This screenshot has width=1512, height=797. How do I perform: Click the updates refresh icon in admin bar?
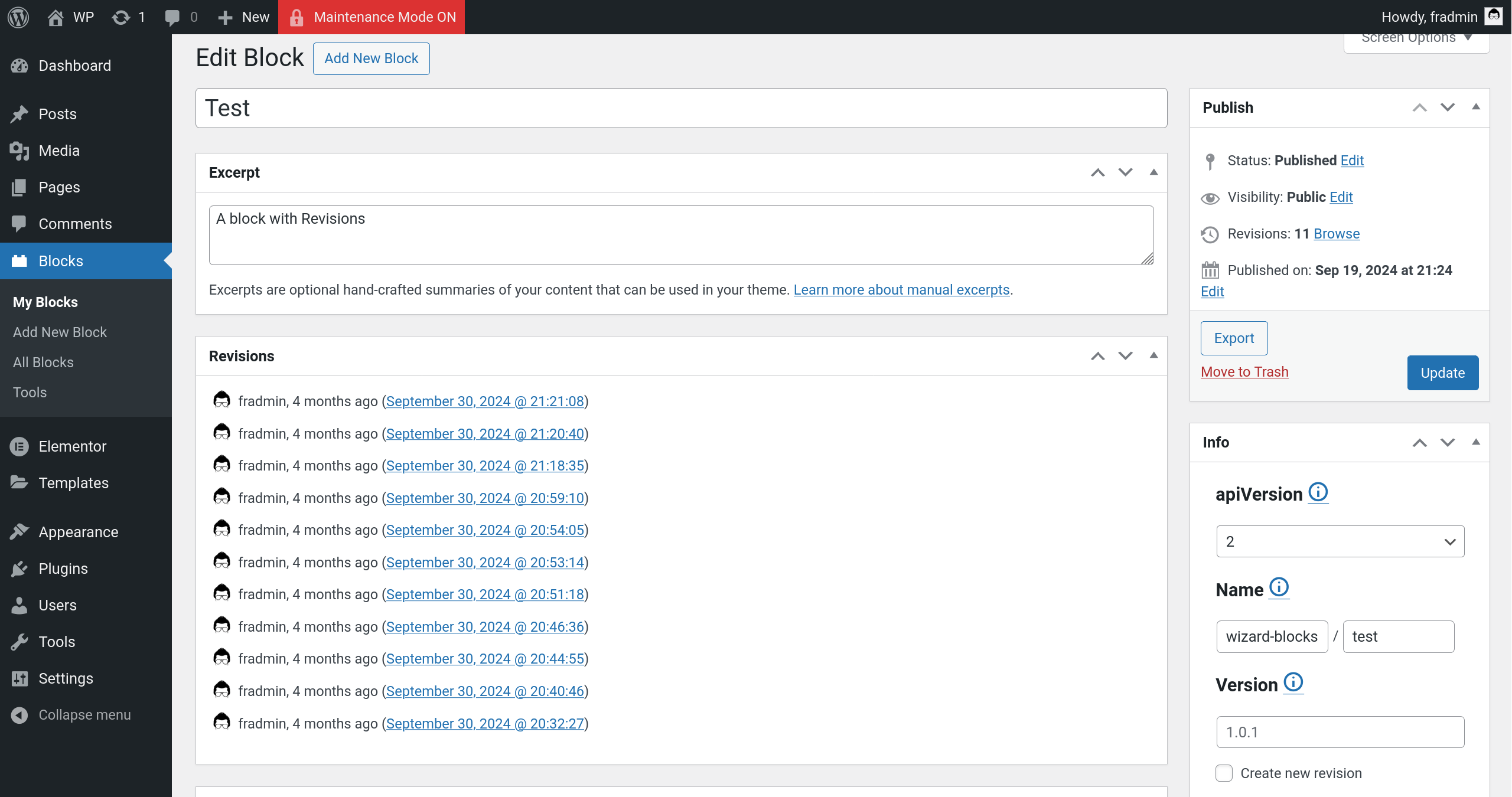point(120,17)
